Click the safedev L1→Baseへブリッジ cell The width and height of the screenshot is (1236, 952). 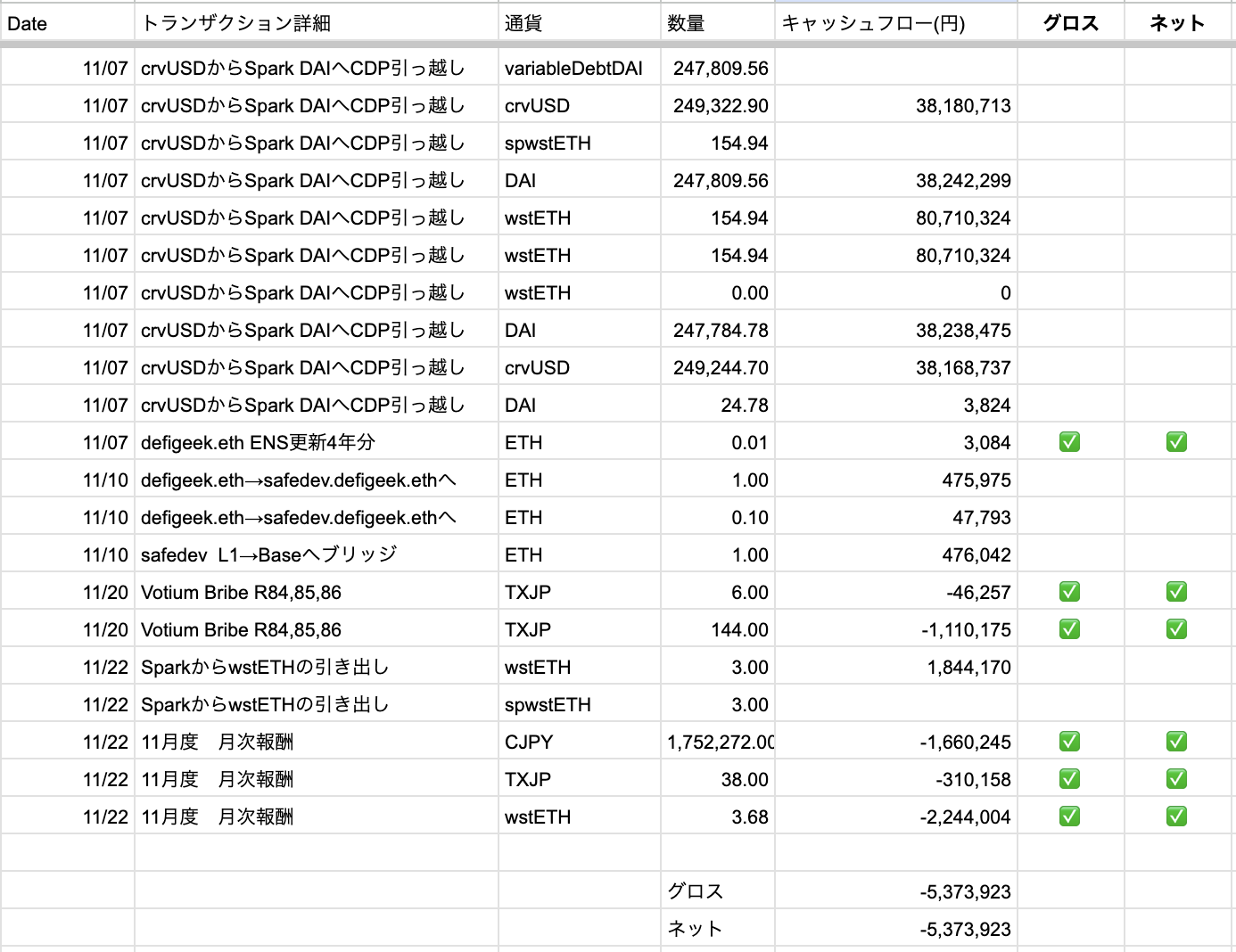[316, 555]
